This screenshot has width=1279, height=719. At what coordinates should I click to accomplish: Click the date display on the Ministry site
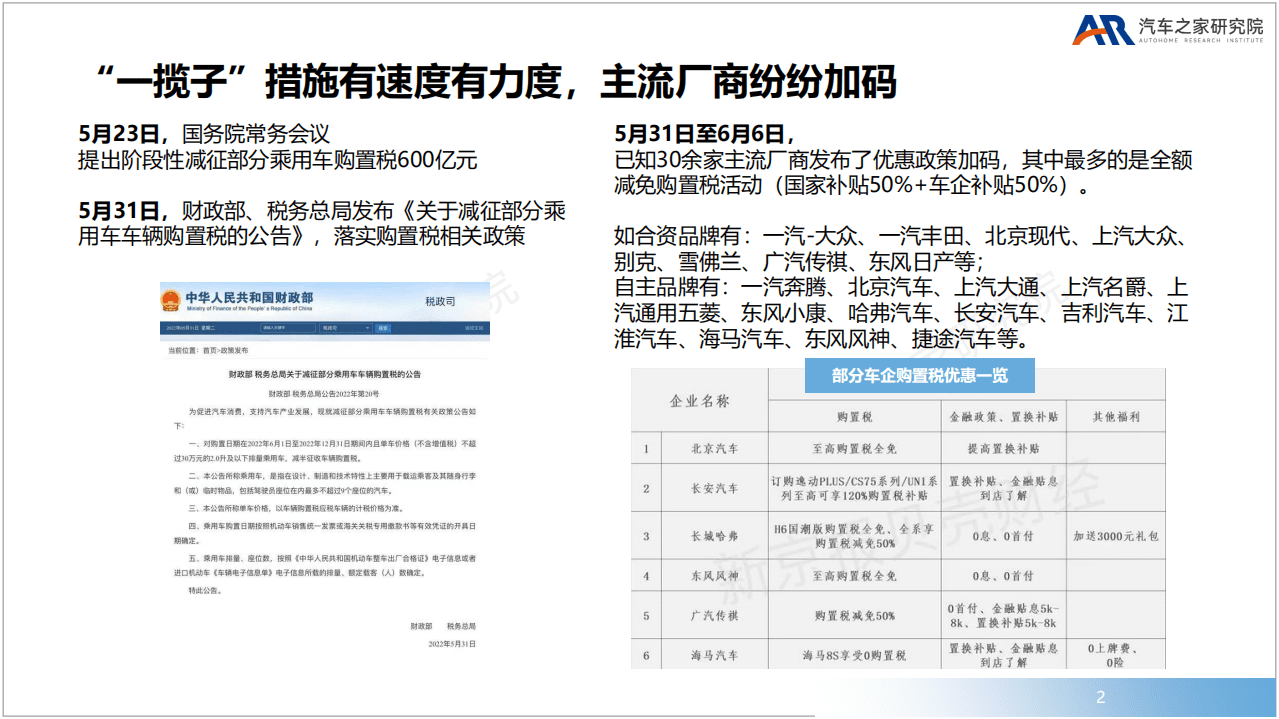pyautogui.click(x=192, y=328)
